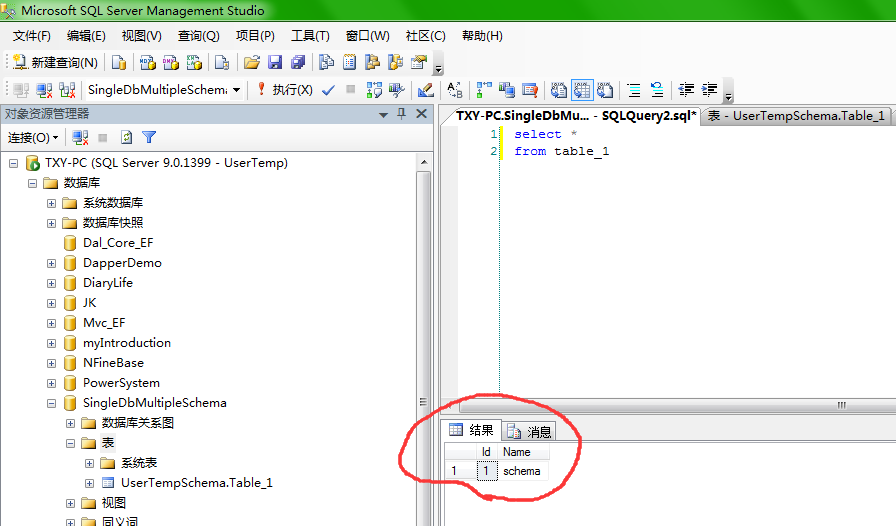Expand the UserTempSchema.Table_1 table node
Screen dimensions: 896x526
(x=89, y=484)
